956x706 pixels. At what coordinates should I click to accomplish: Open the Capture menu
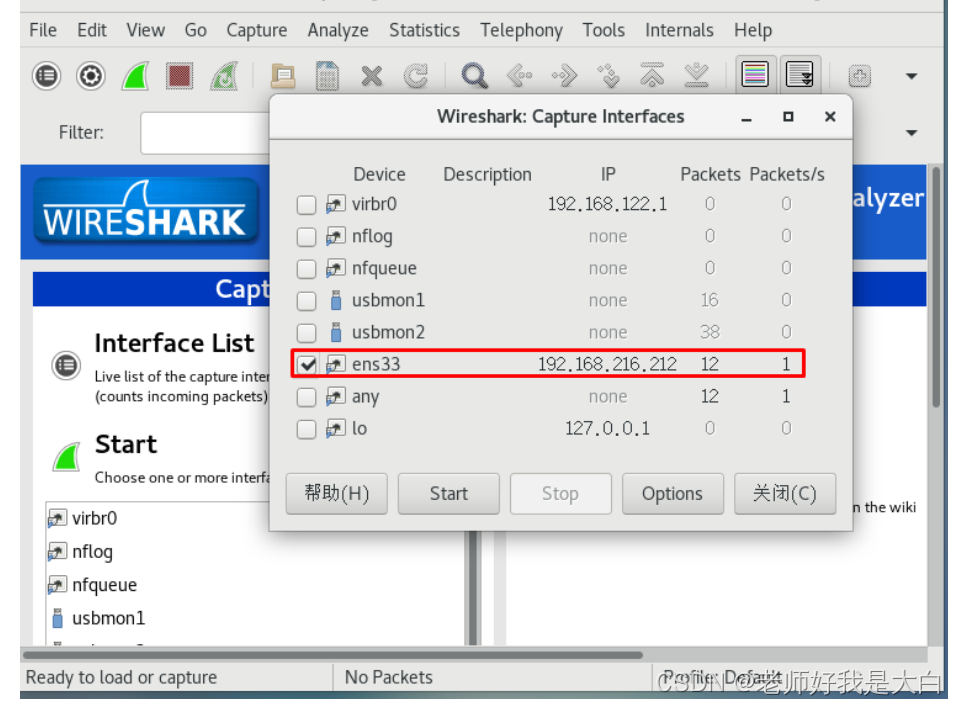pos(257,30)
